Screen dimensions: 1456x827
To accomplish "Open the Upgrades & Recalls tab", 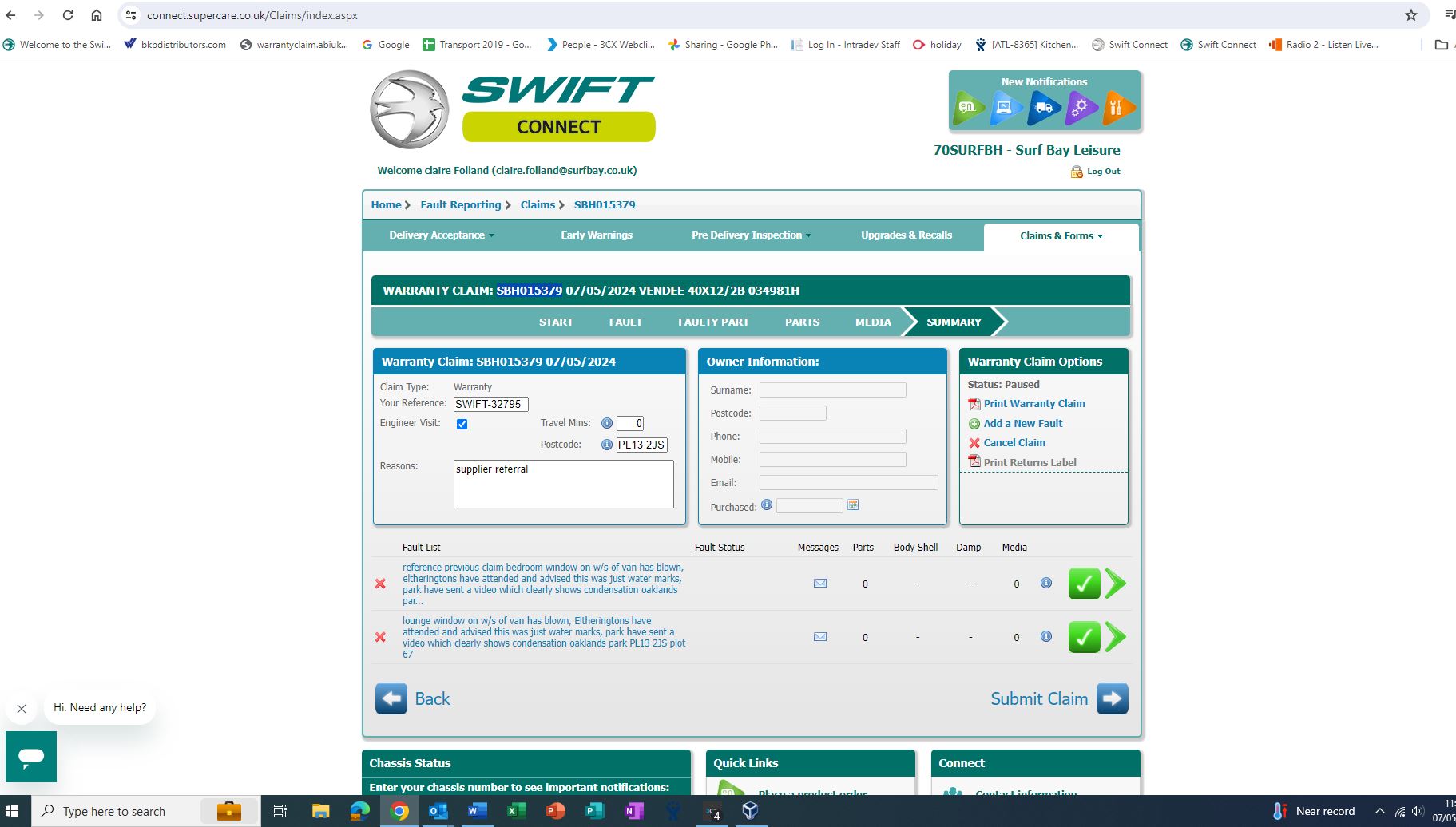I will (907, 235).
